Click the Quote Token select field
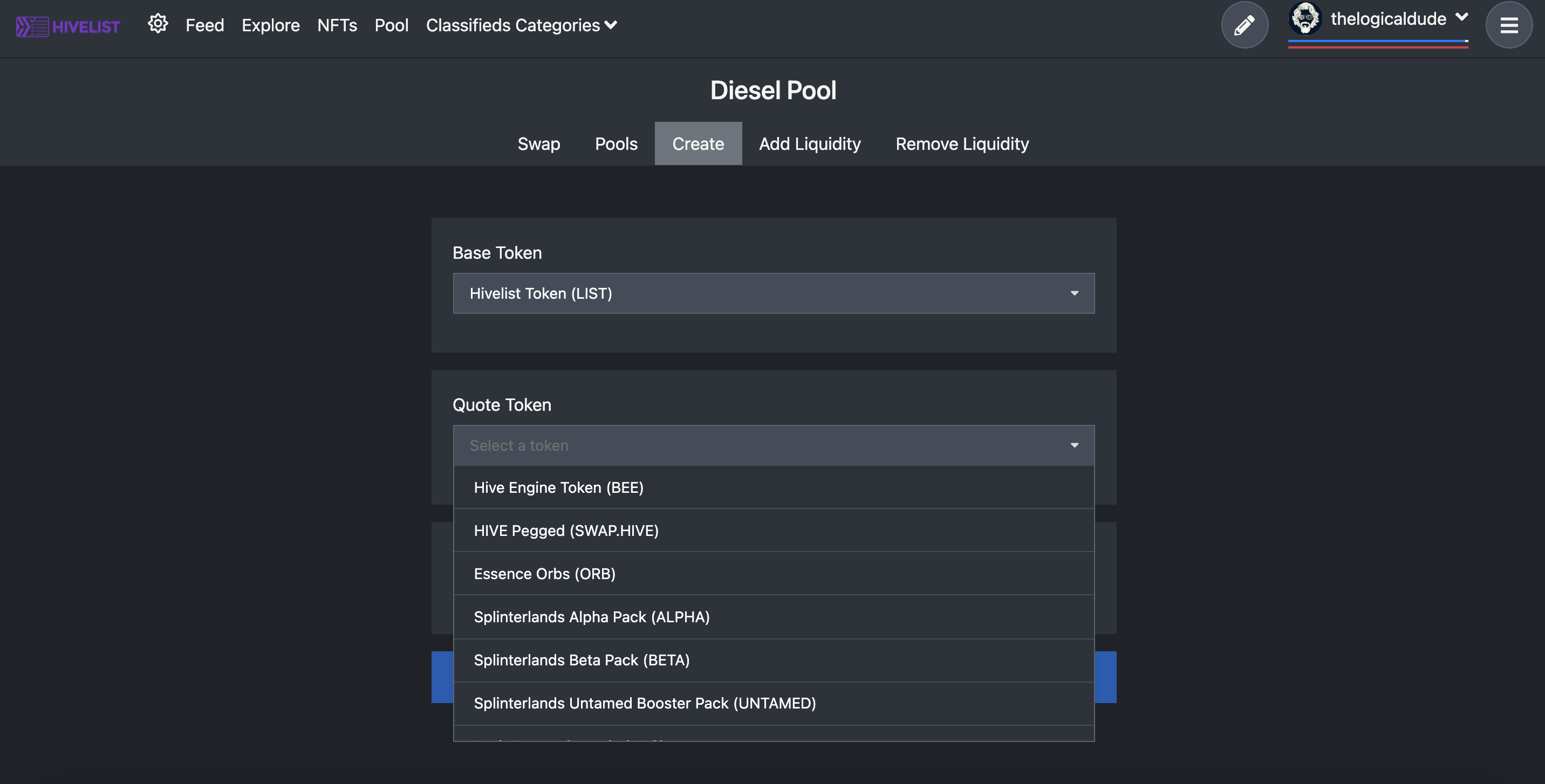 tap(774, 445)
